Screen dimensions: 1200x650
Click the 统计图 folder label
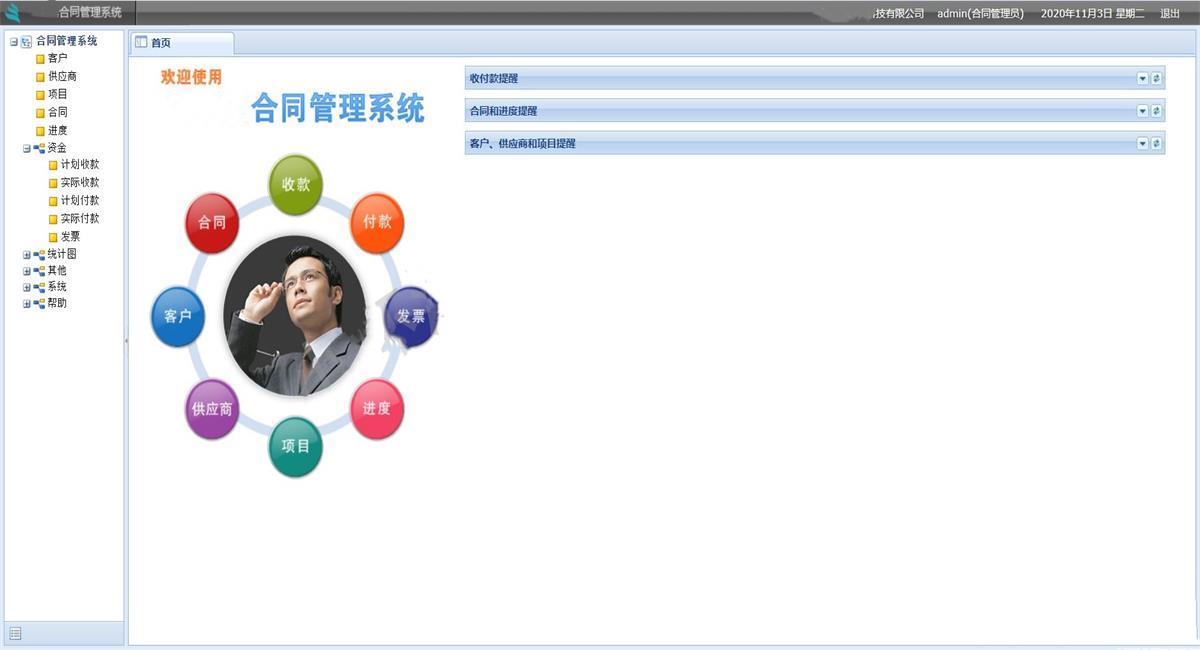point(62,254)
